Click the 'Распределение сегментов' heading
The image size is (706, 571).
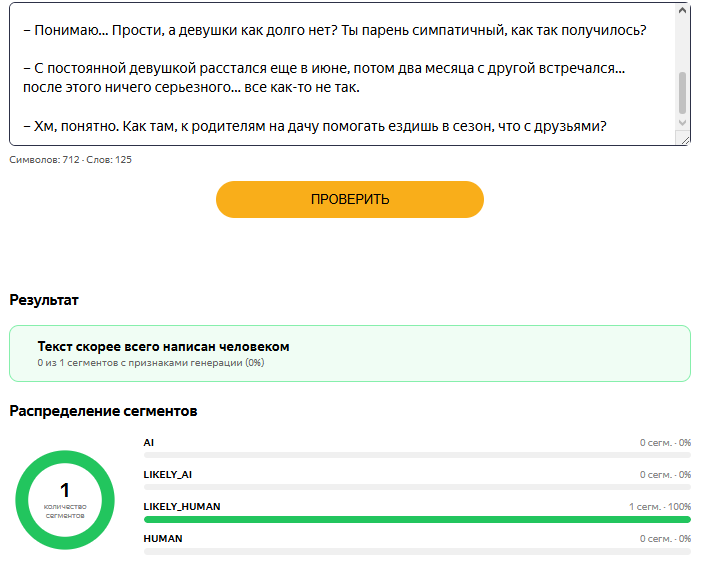(103, 411)
